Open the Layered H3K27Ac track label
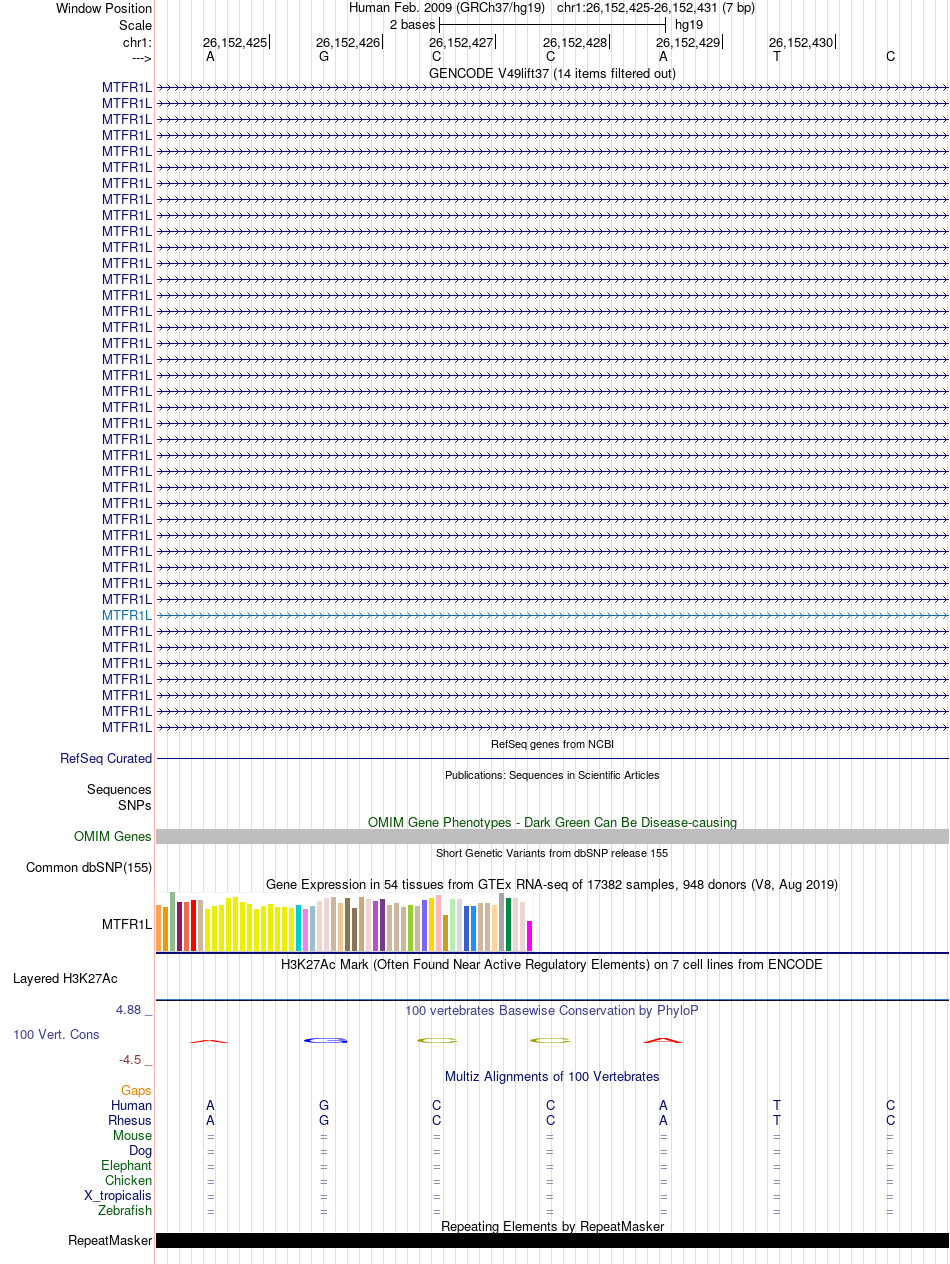Screen dimensions: 950x1264 click(x=65, y=979)
